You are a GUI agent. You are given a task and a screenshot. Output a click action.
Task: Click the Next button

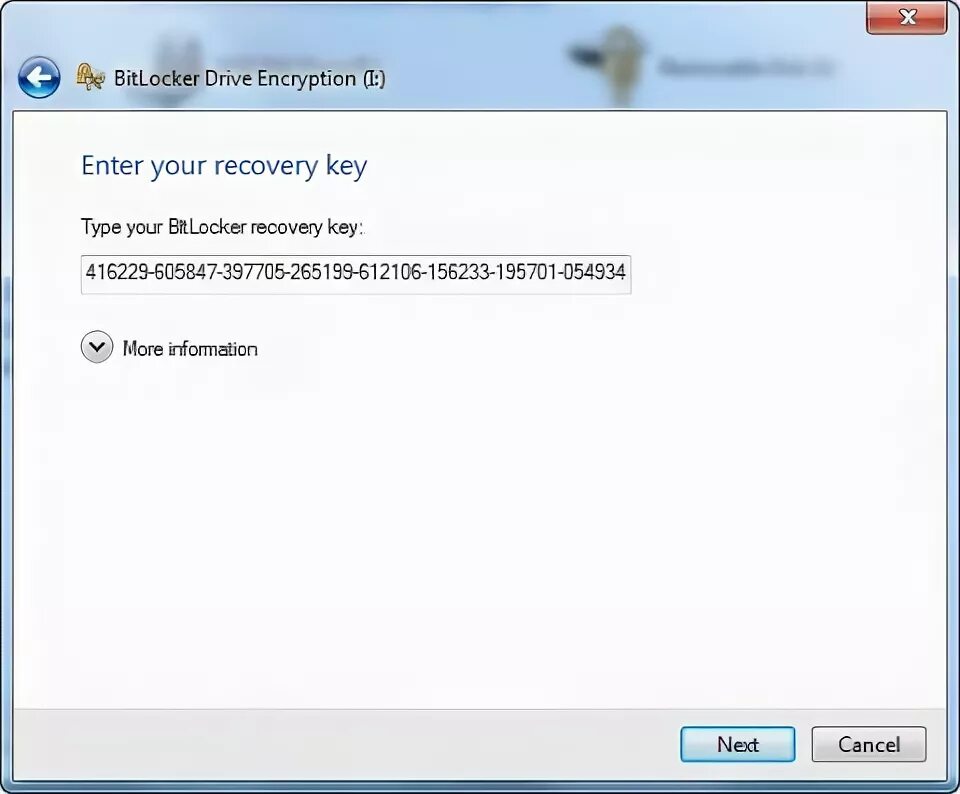(x=738, y=744)
